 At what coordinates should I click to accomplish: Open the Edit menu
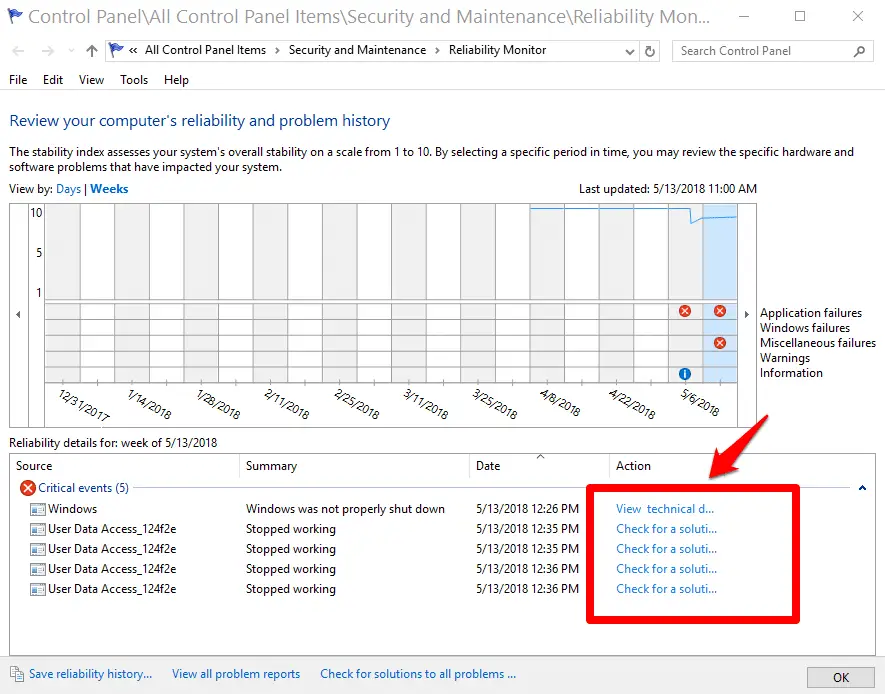point(53,80)
